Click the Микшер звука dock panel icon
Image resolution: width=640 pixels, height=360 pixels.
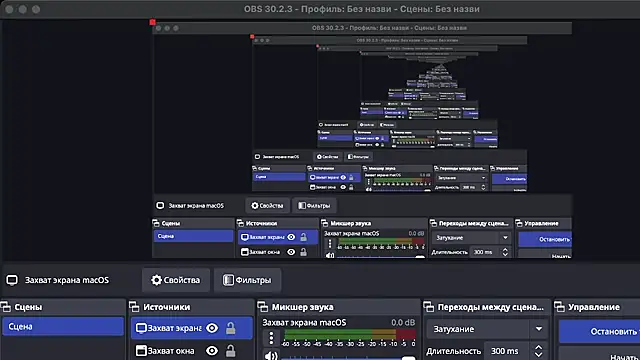(x=263, y=307)
